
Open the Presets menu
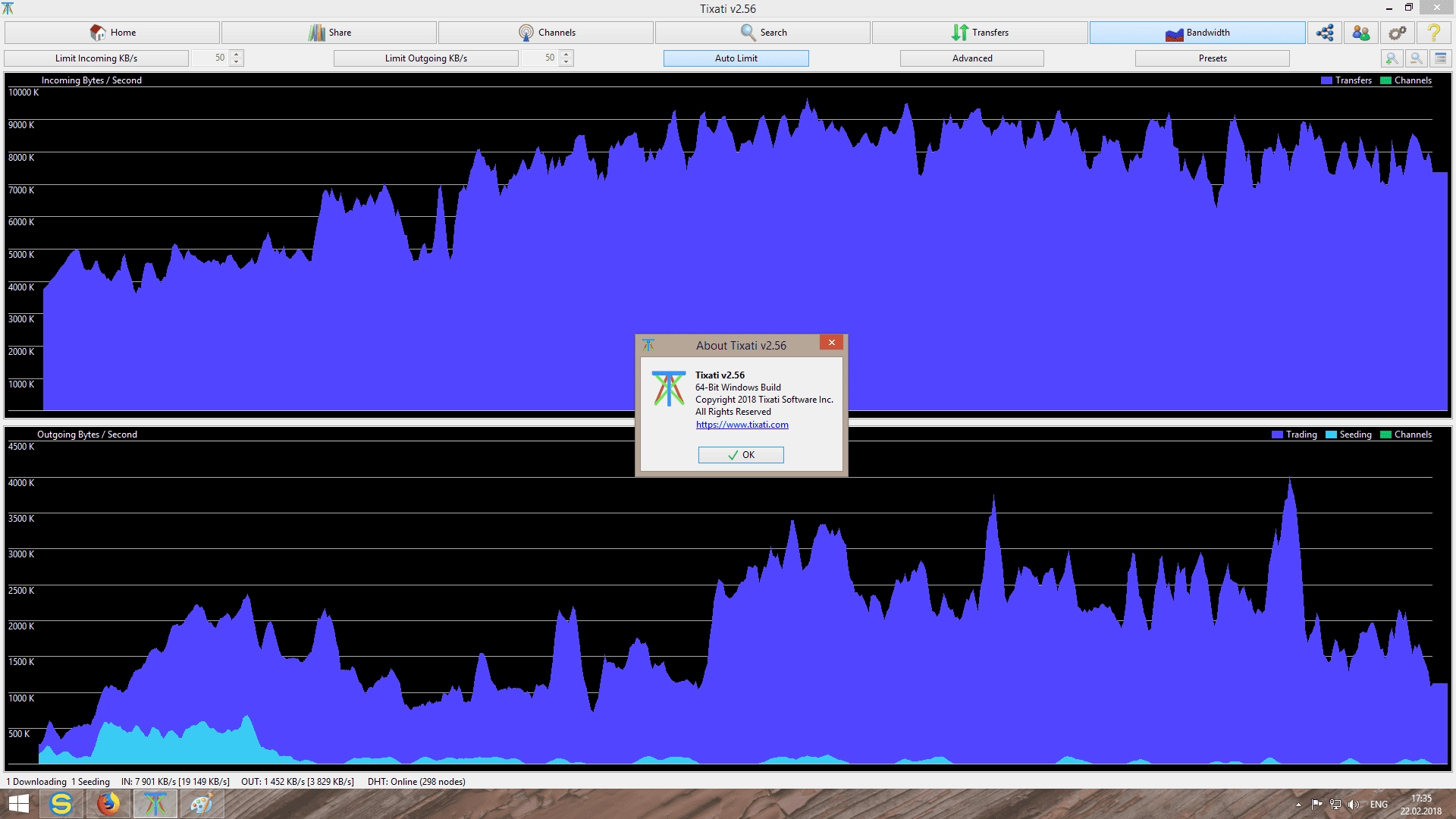click(x=1213, y=58)
